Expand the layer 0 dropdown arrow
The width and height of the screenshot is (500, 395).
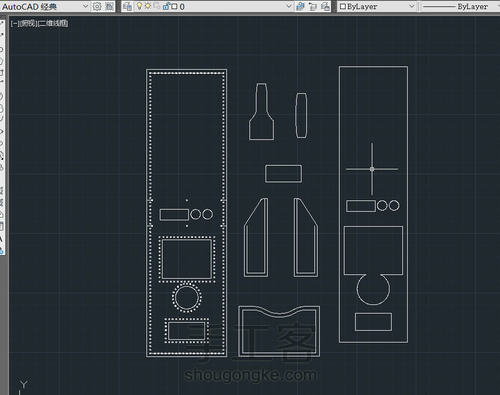(x=289, y=6)
